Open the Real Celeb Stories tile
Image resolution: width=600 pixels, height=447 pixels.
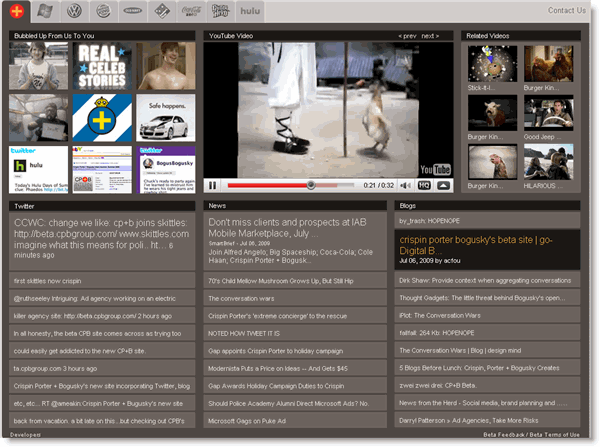point(102,66)
